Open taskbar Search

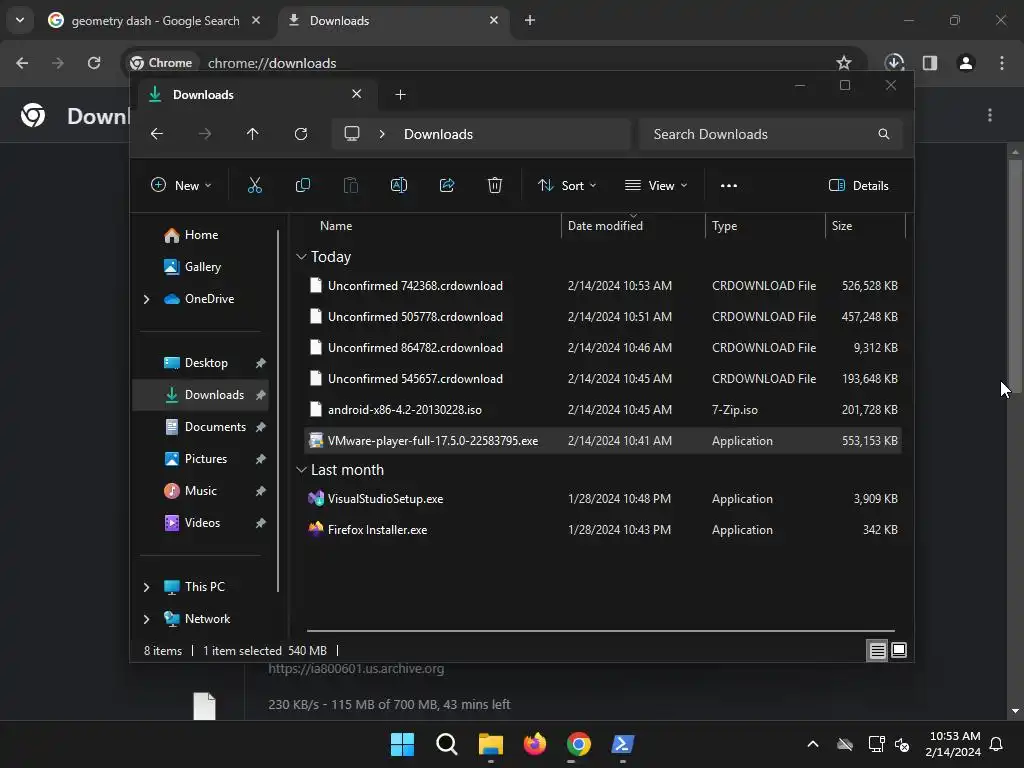click(x=447, y=744)
